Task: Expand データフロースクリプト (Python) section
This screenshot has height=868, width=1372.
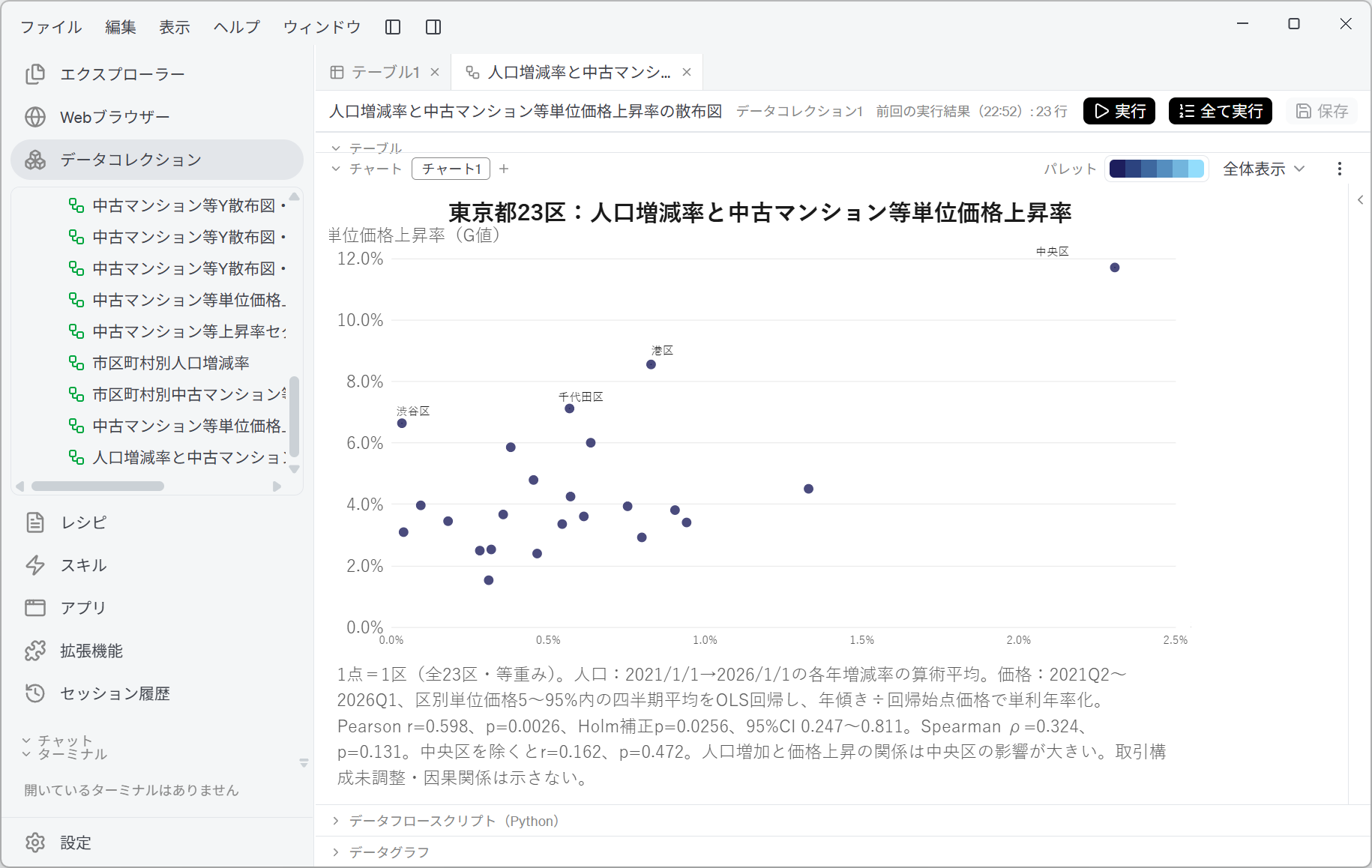Action: 336,821
